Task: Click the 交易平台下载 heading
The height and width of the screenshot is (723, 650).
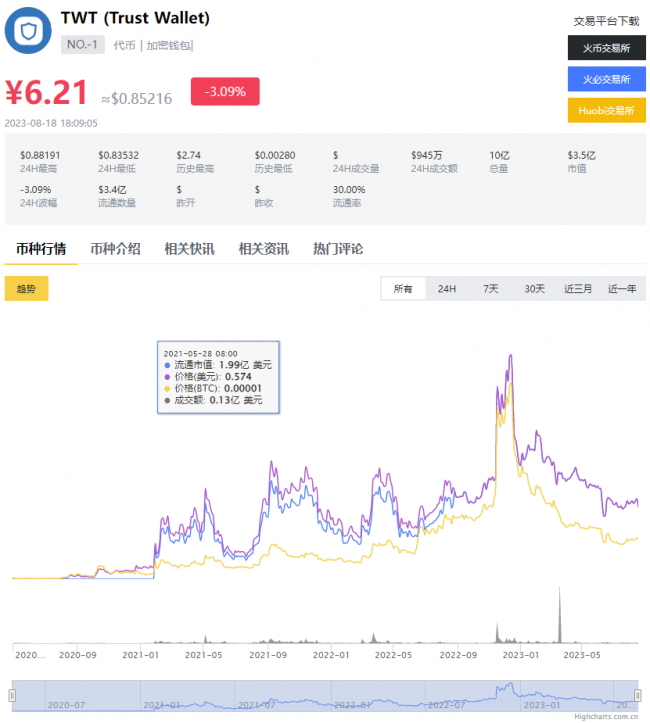Action: tap(606, 21)
